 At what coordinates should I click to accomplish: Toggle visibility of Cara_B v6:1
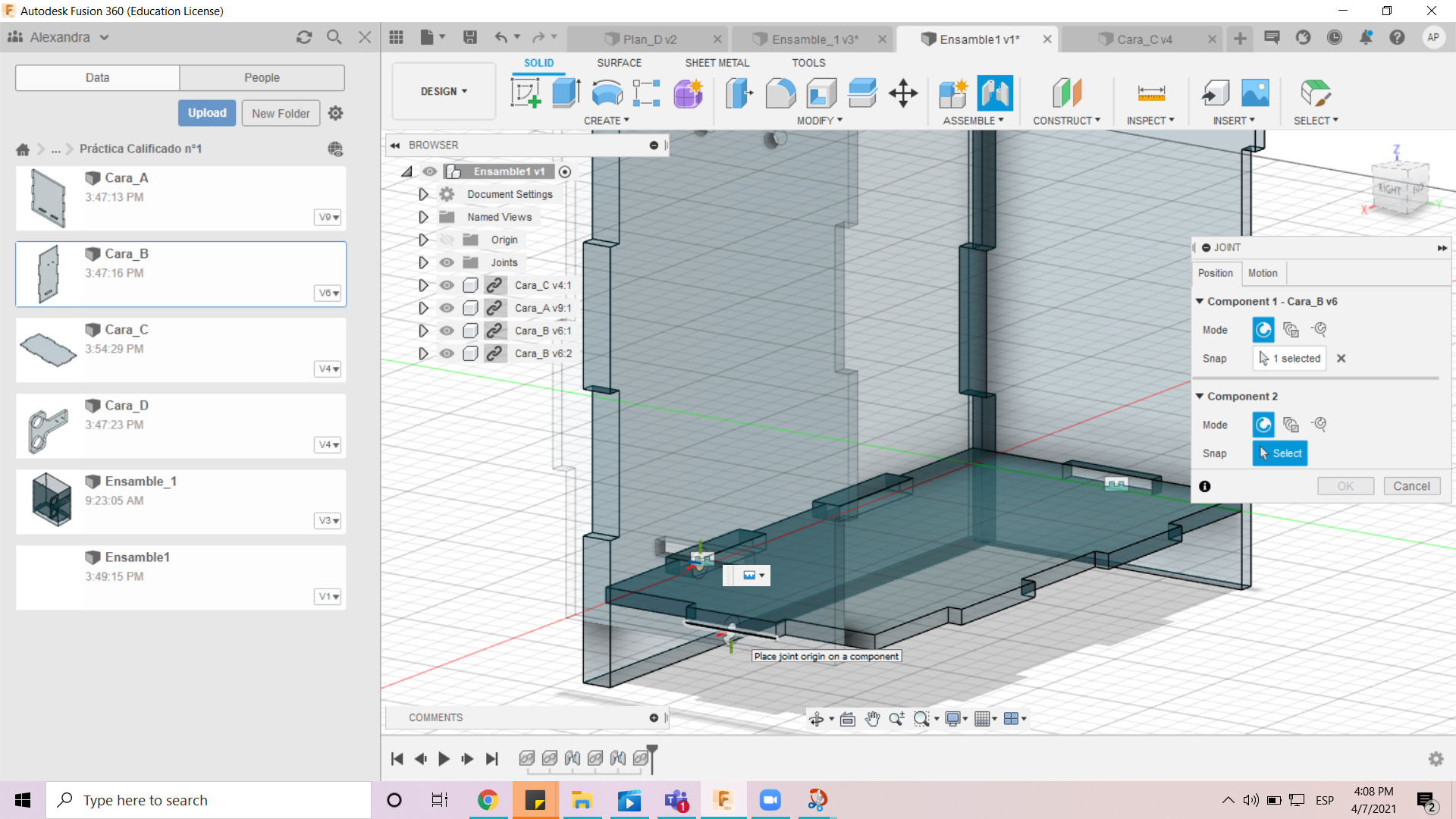(446, 330)
